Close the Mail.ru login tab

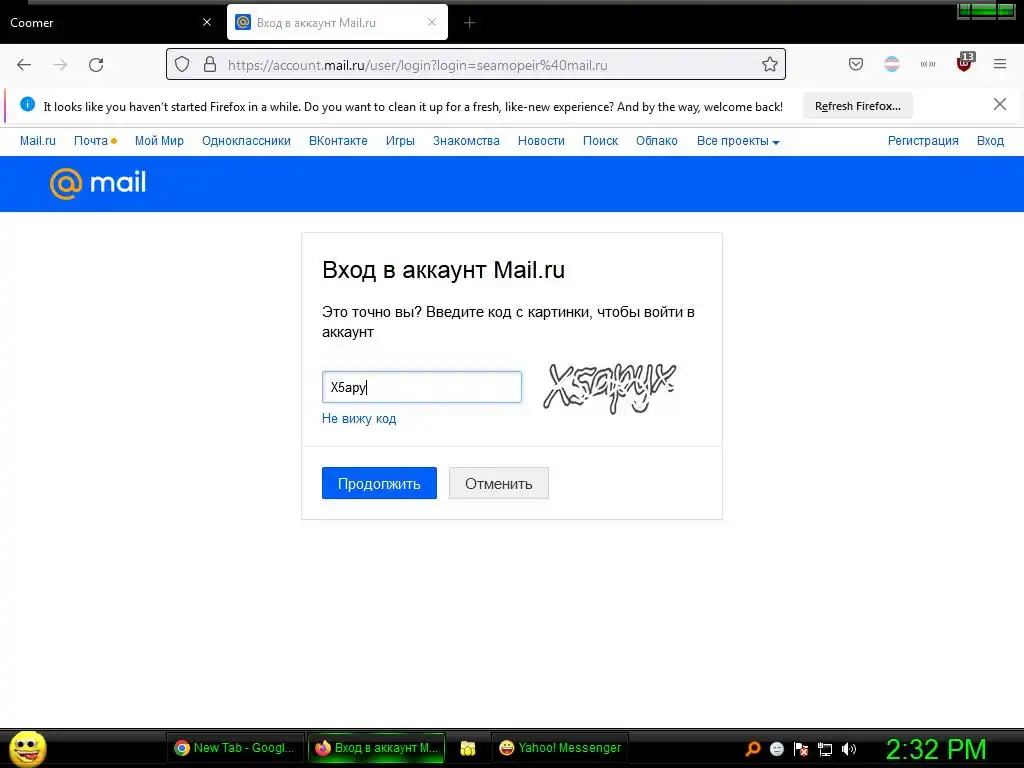(x=432, y=22)
